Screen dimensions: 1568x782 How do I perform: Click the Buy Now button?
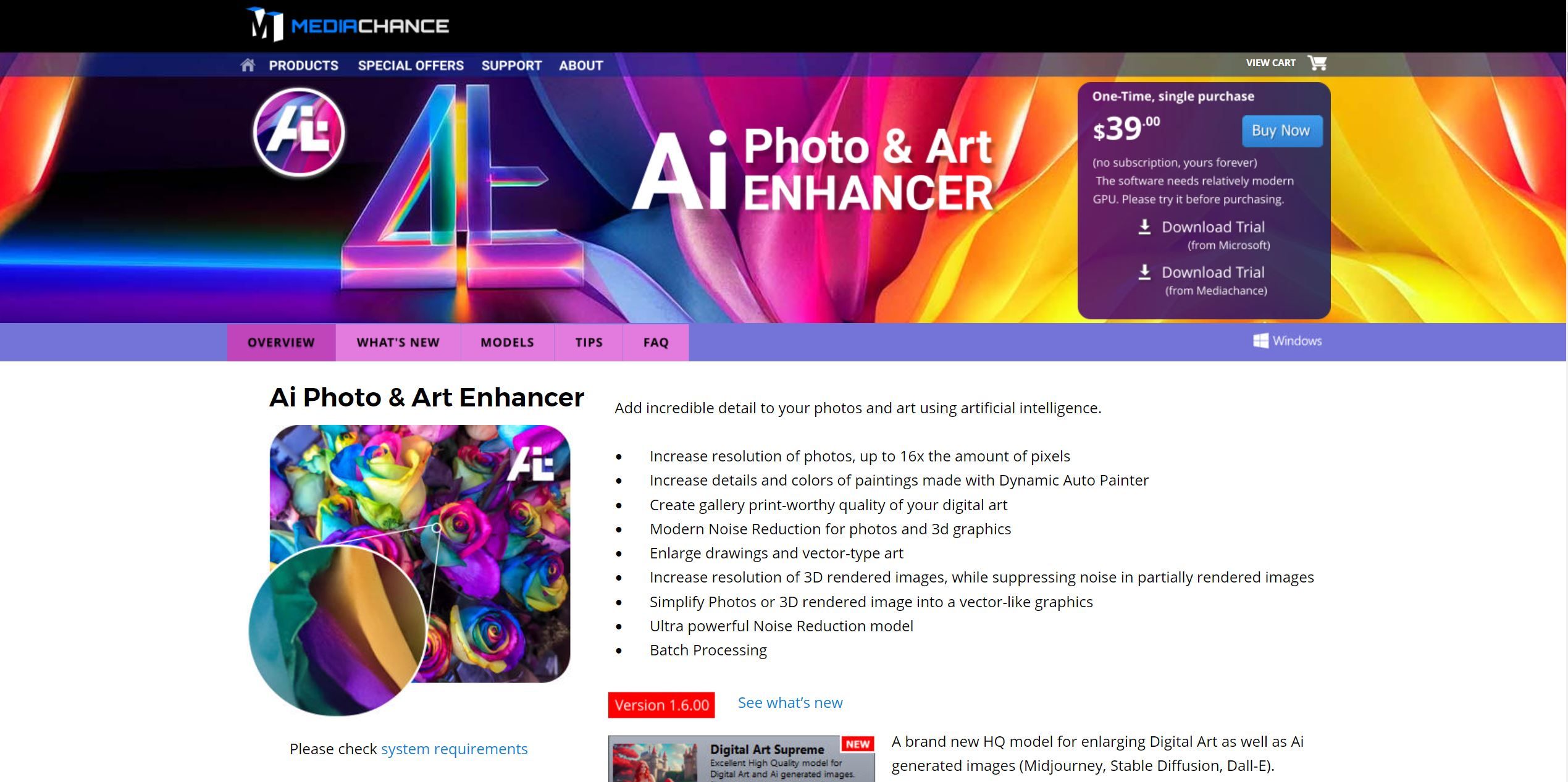click(1281, 131)
